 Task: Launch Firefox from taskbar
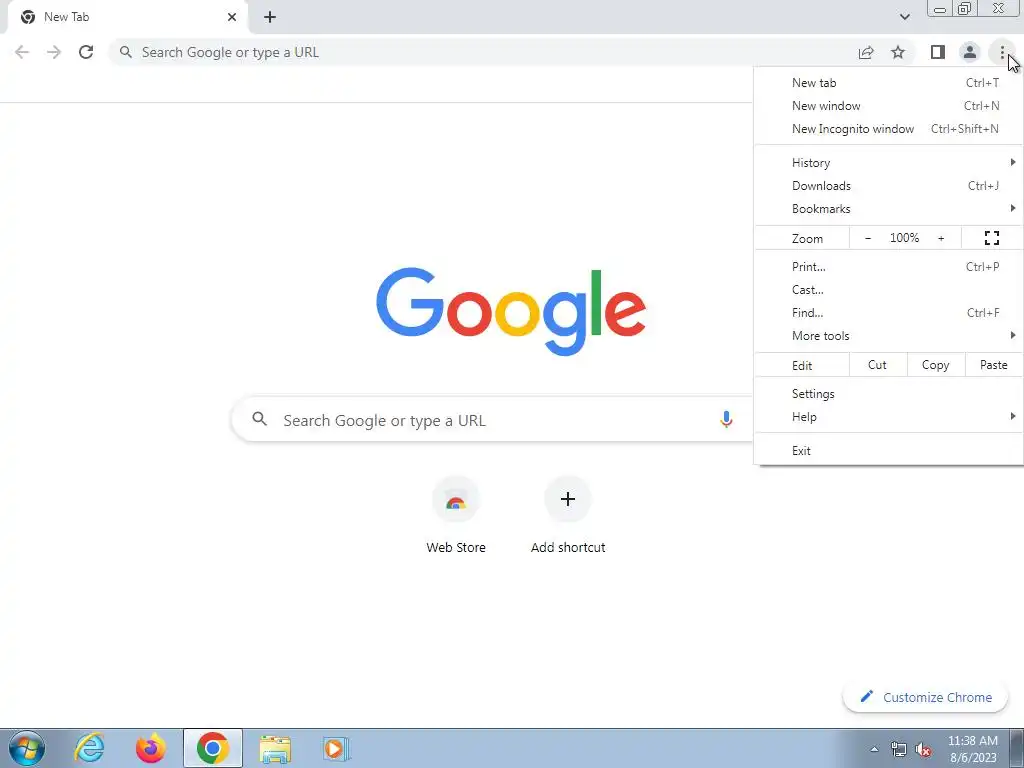[x=150, y=748]
